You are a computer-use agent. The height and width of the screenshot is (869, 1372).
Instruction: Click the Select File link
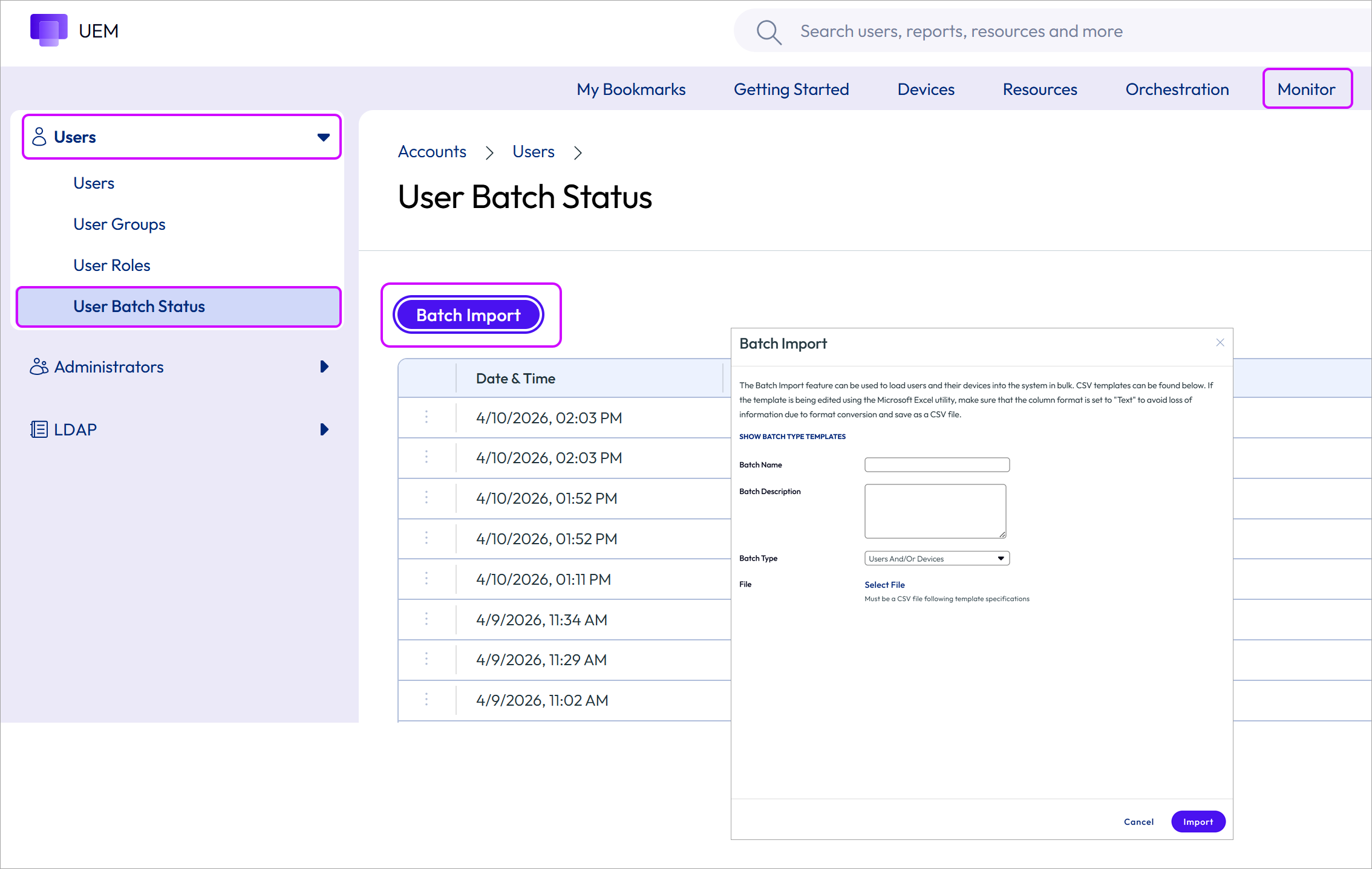[884, 585]
